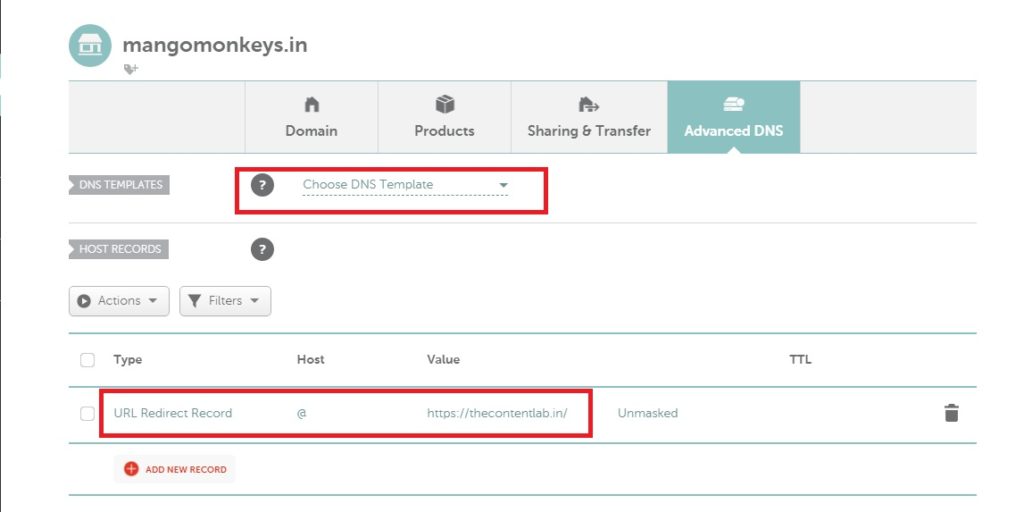1024x512 pixels.
Task: Open the Filters dropdown menu
Action: pos(225,301)
